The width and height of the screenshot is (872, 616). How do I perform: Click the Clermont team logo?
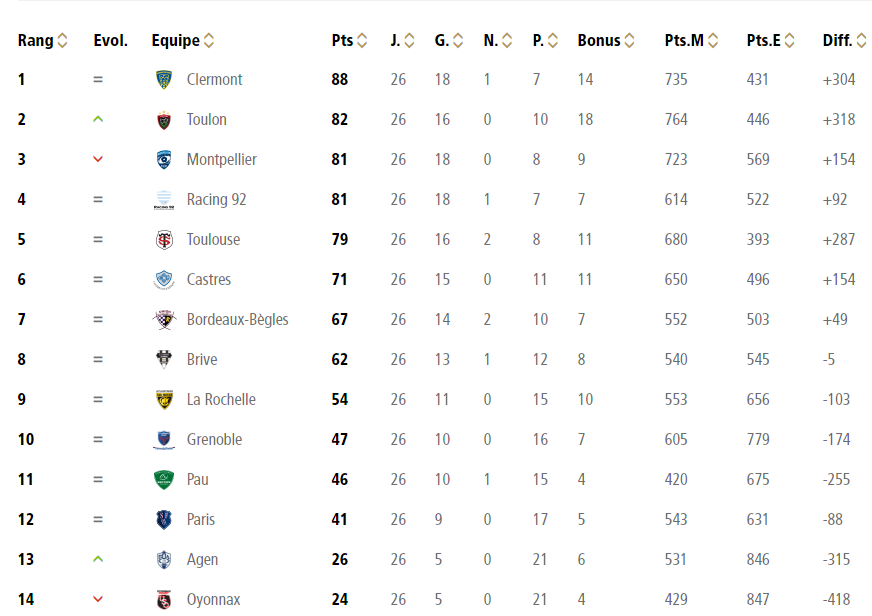click(x=164, y=79)
